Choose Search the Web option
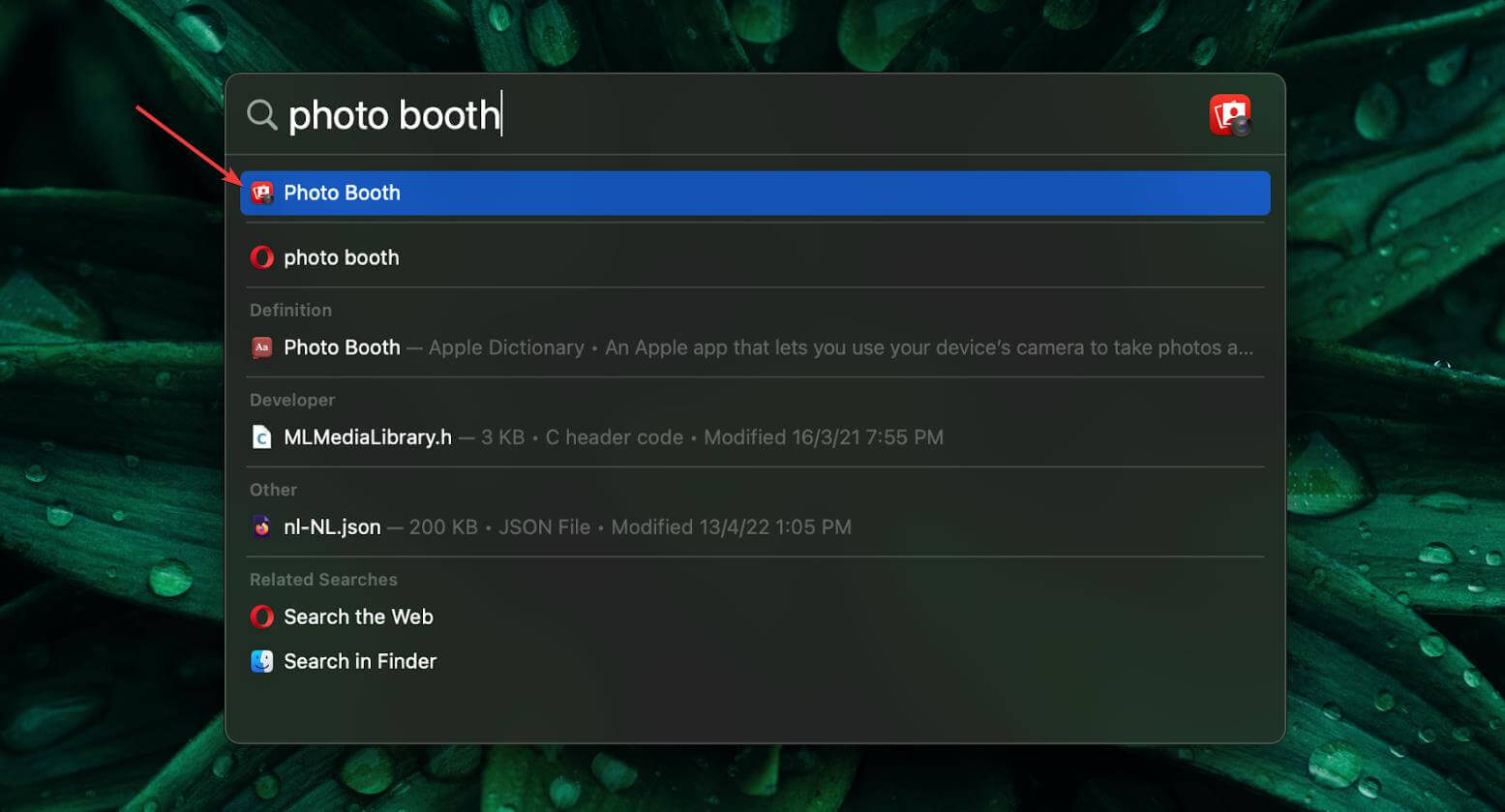This screenshot has width=1505, height=812. tap(357, 617)
